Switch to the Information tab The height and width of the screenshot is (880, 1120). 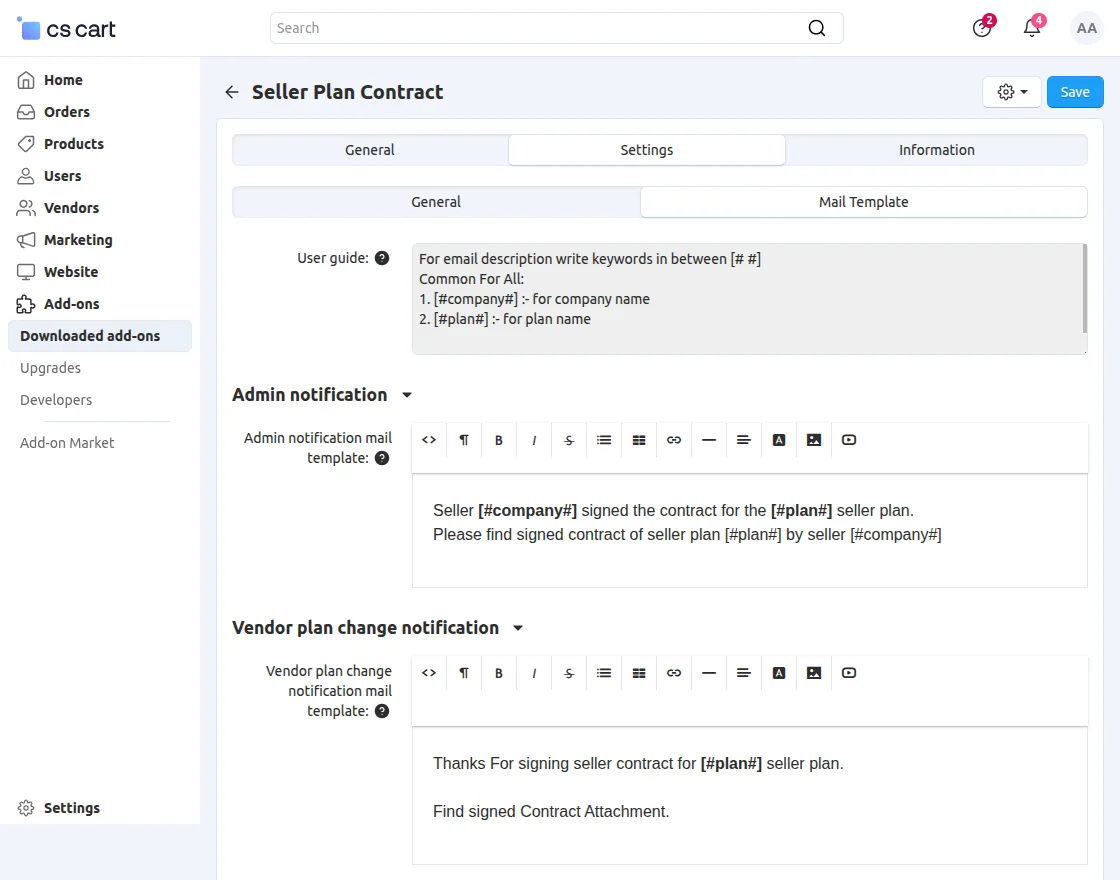(x=936, y=149)
